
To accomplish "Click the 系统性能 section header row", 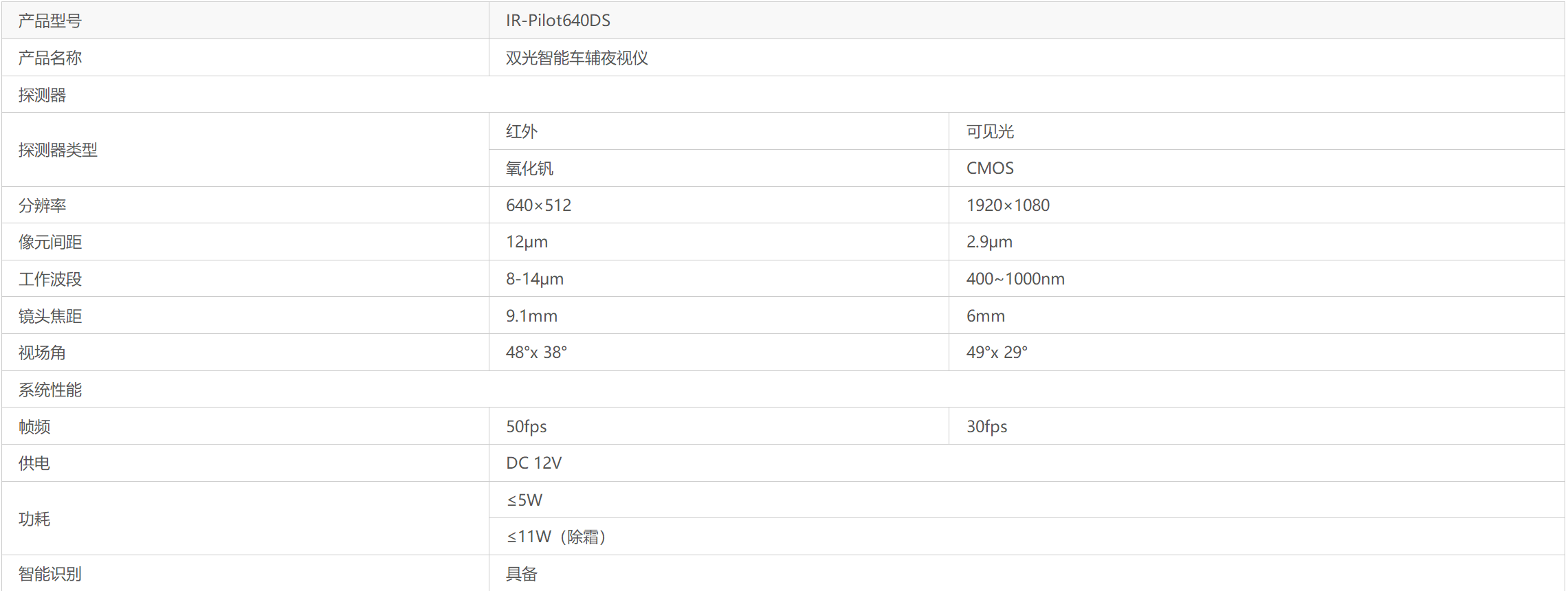I will coord(49,390).
